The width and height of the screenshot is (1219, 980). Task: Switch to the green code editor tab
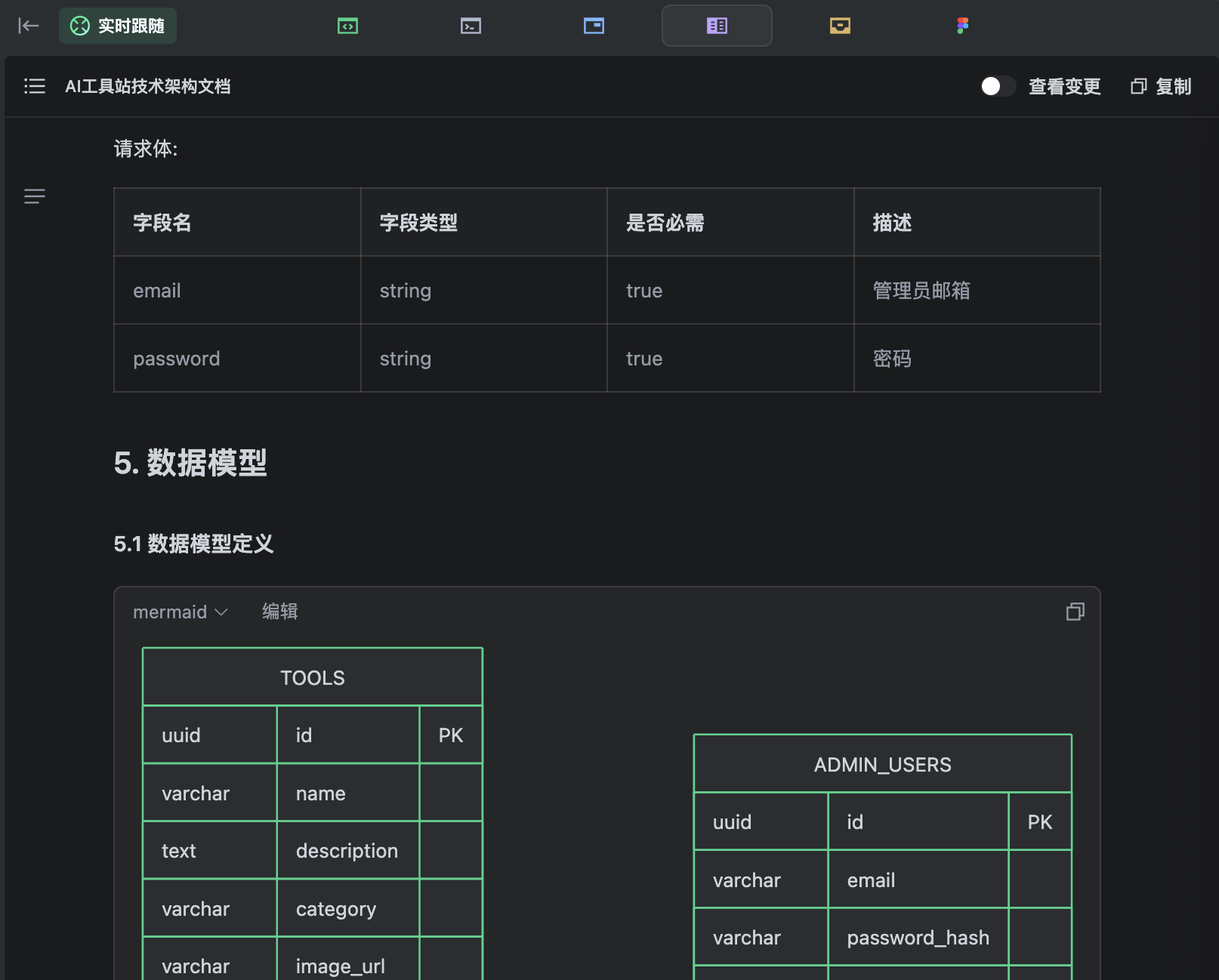[x=347, y=26]
